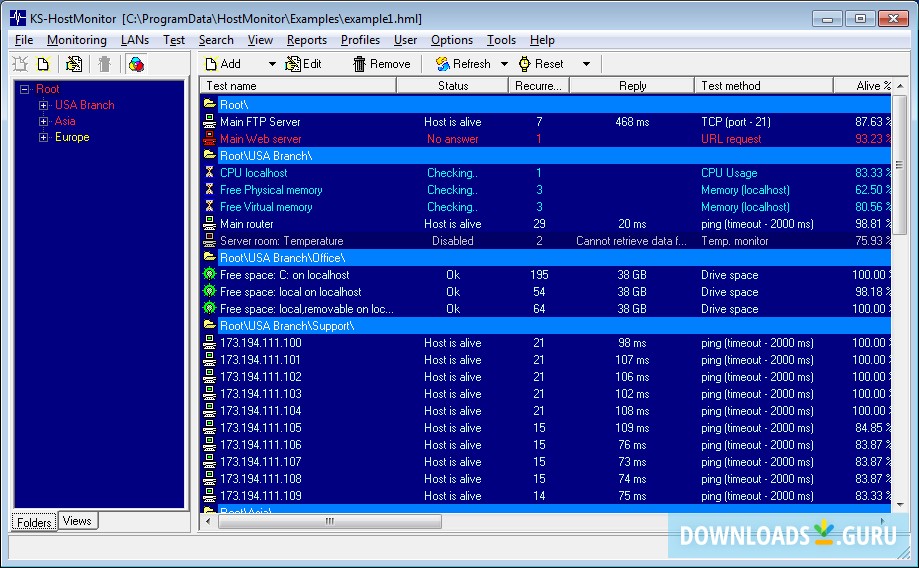Select the Europe folder in tree
The width and height of the screenshot is (919, 568).
72,137
